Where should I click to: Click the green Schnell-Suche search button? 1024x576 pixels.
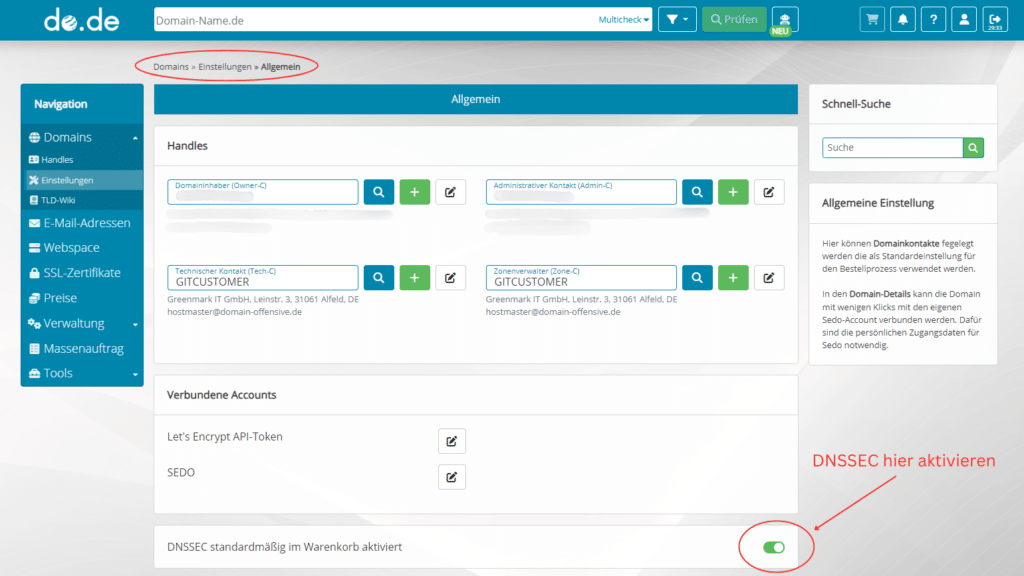point(973,148)
